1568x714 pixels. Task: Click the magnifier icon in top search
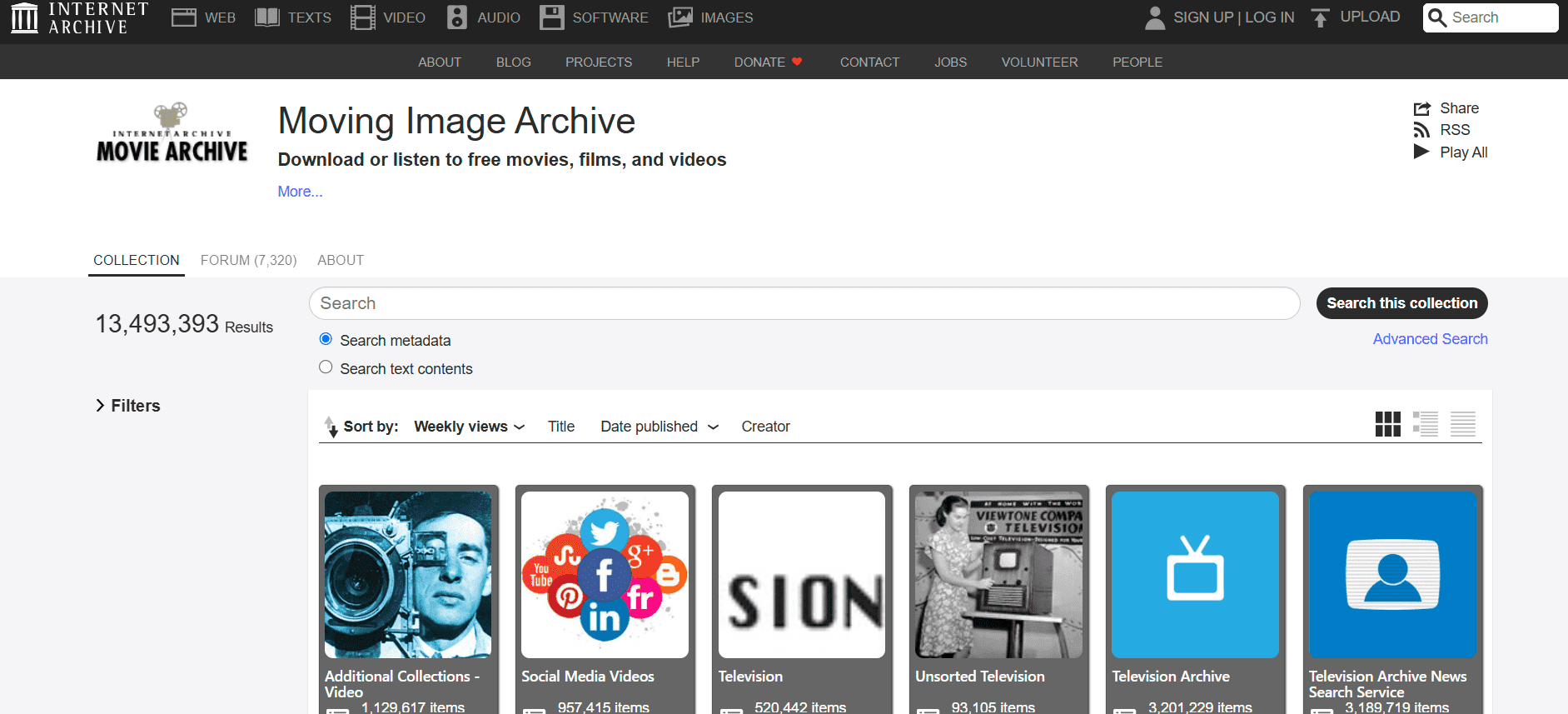1437,17
